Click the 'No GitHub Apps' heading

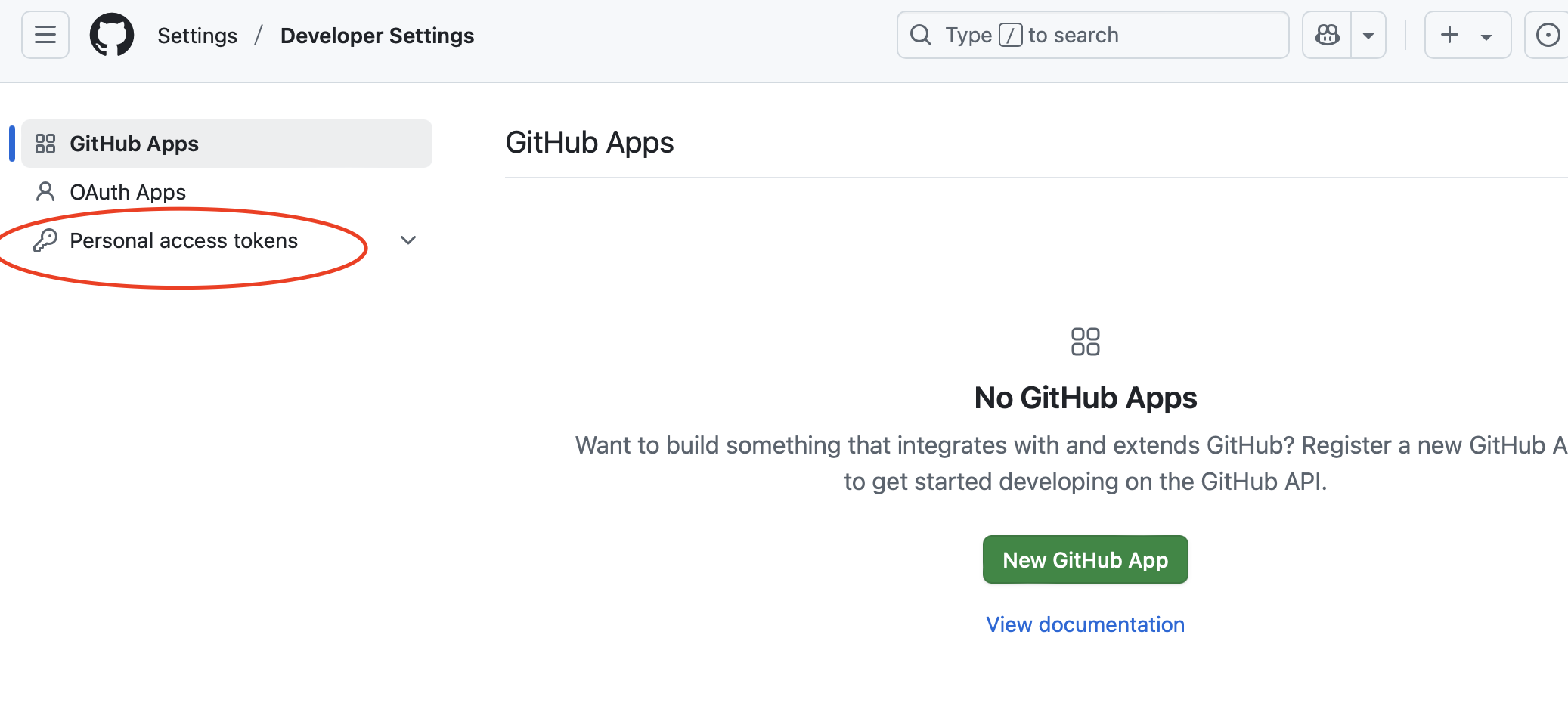(1085, 398)
